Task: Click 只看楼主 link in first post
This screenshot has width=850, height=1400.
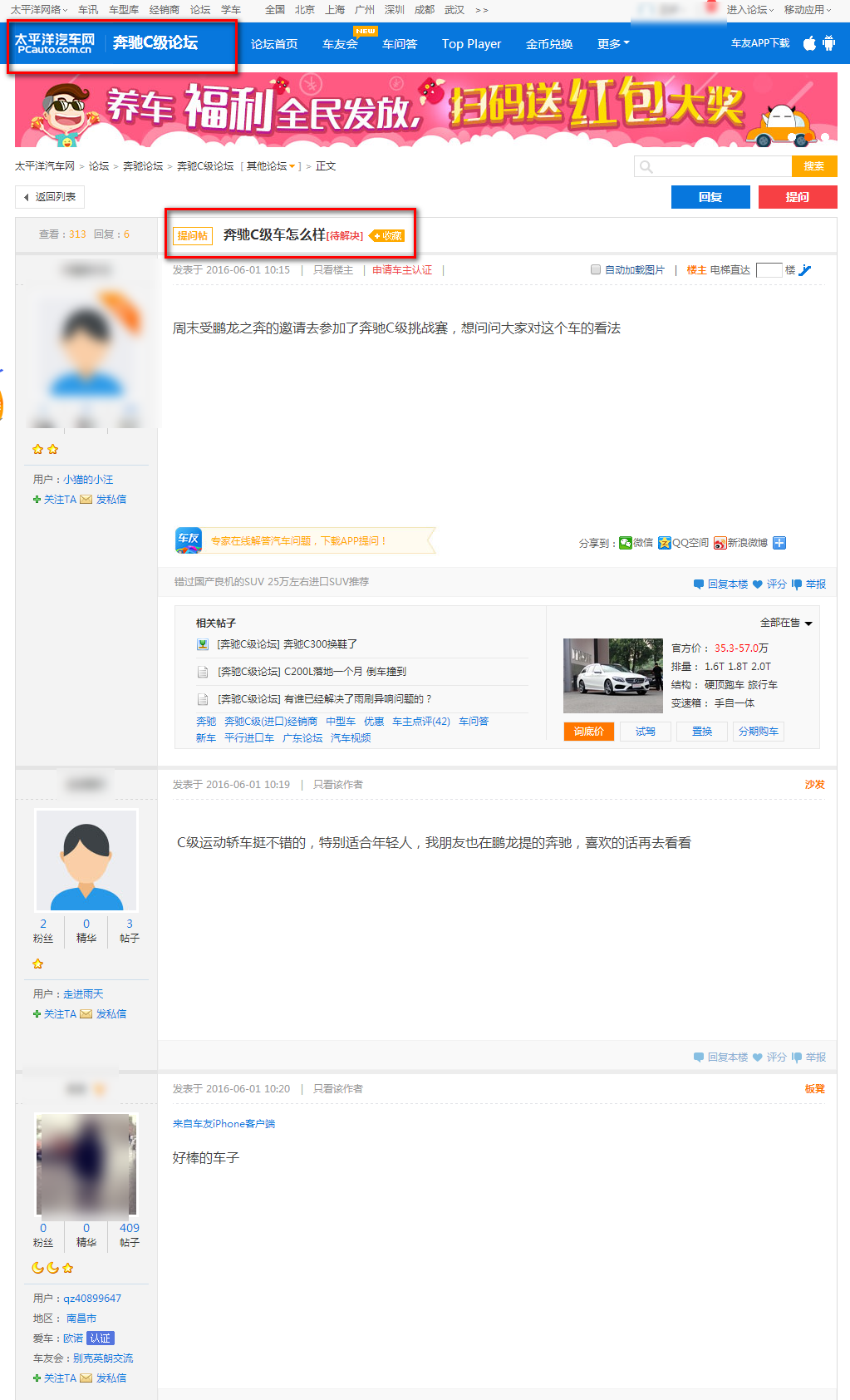Action: tap(333, 270)
